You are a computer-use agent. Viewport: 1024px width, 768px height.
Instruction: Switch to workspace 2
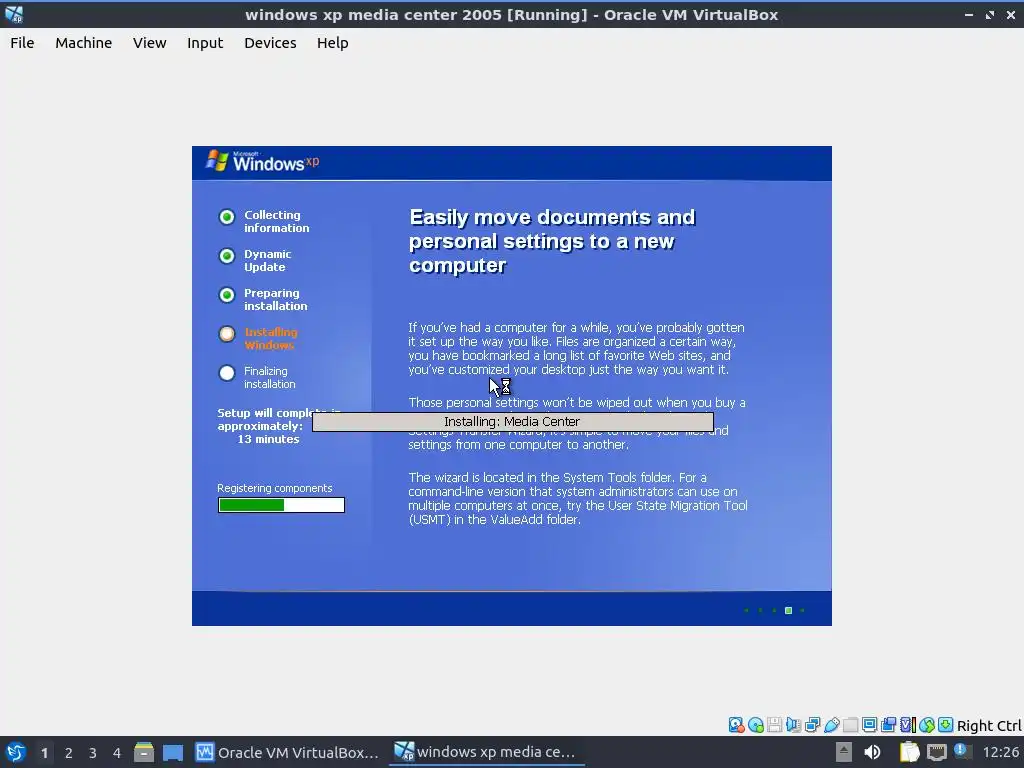coord(69,753)
